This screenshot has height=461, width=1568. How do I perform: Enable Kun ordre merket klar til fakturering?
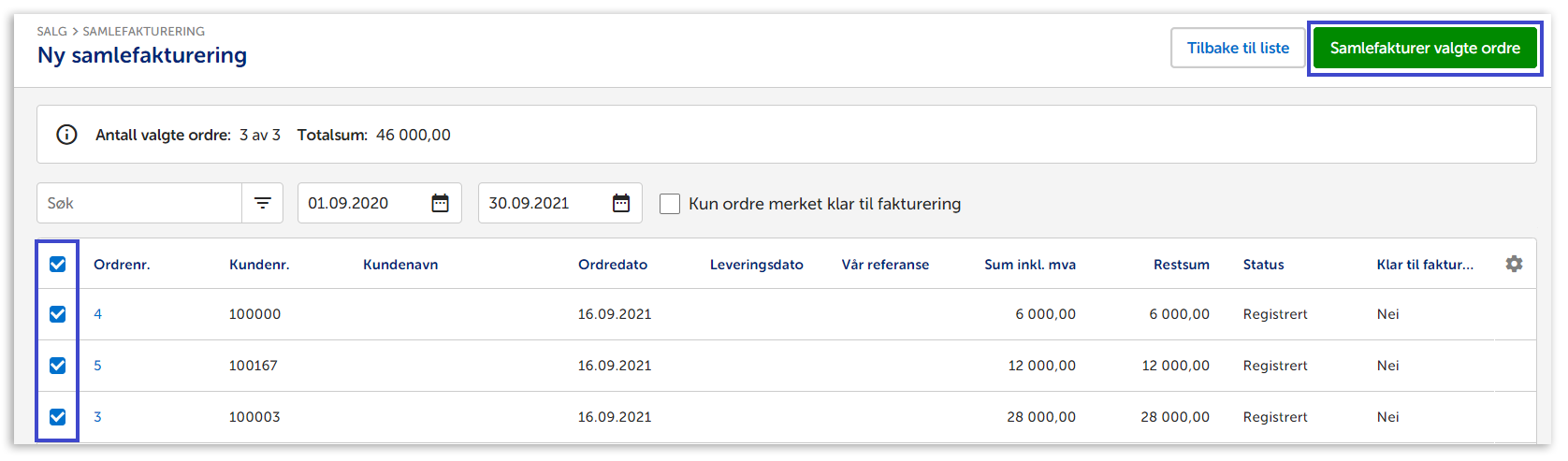670,204
